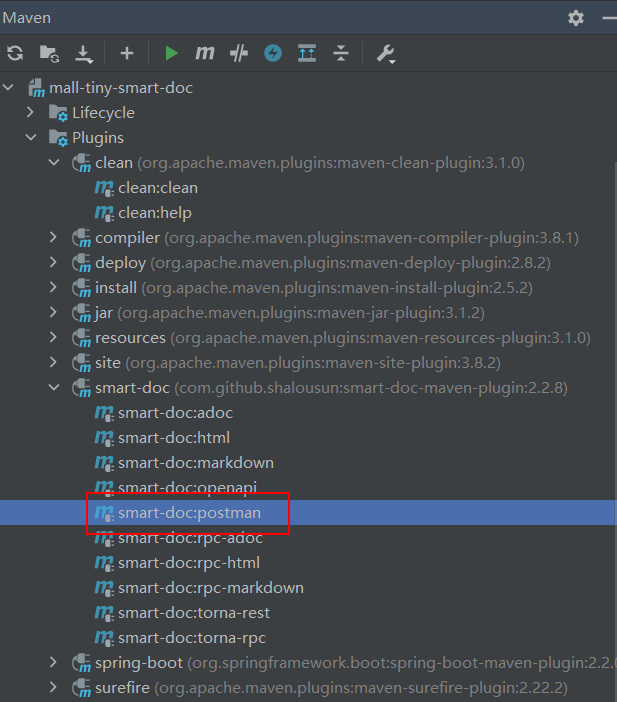This screenshot has height=702, width=617.
Task: Expand the deploy plugin node
Action: 53,262
